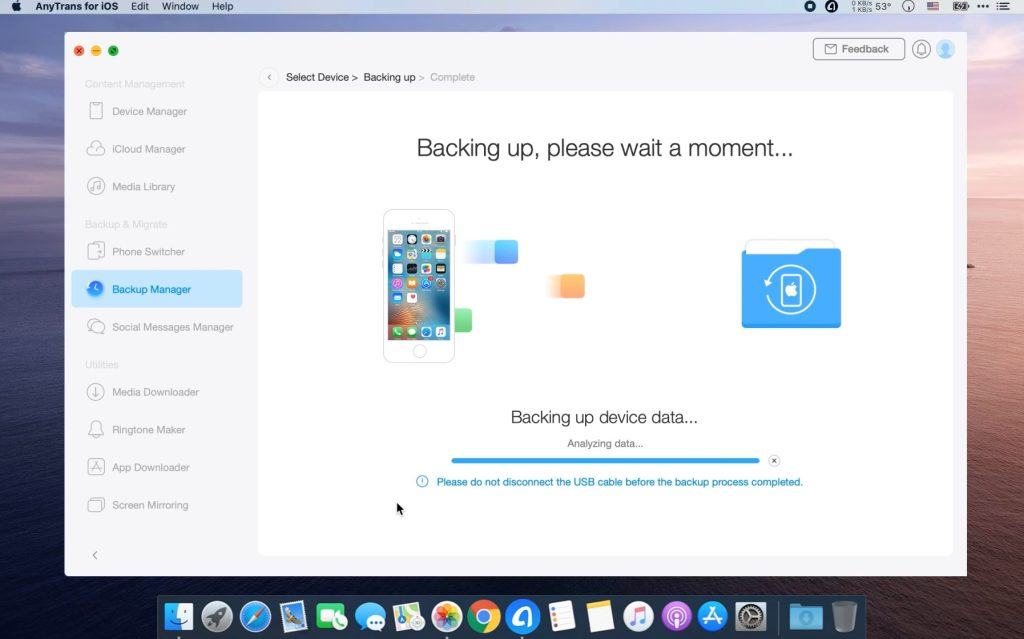Open the Media Downloader utility
The image size is (1024, 639).
(157, 392)
